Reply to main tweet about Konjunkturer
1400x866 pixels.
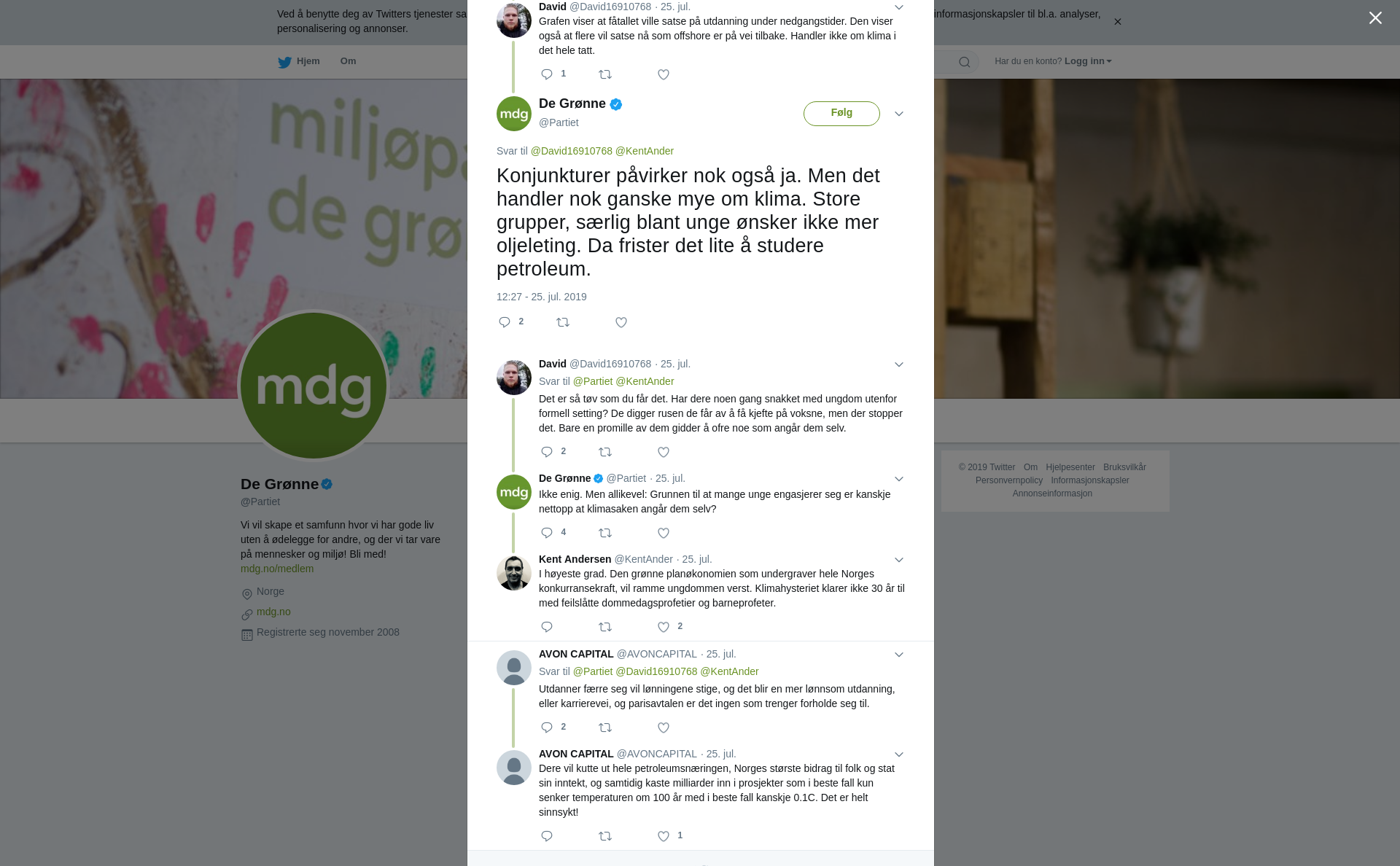pyautogui.click(x=505, y=322)
